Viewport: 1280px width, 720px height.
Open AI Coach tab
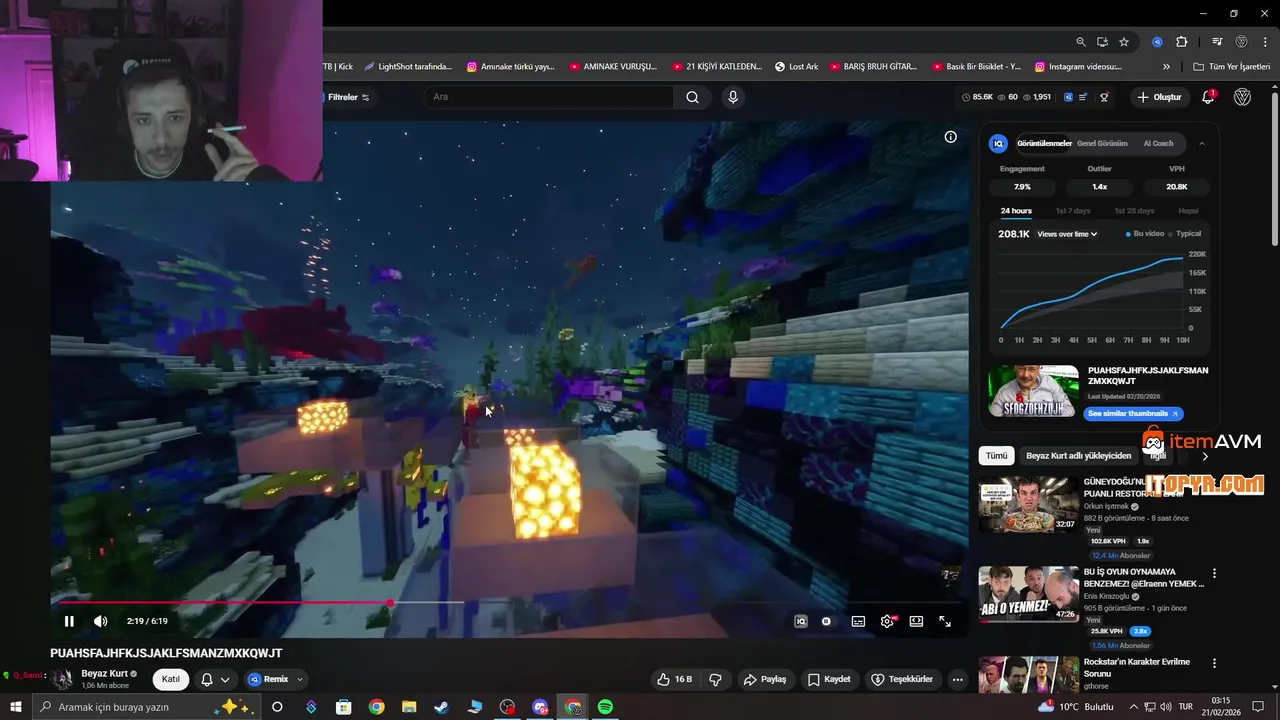click(x=1158, y=143)
